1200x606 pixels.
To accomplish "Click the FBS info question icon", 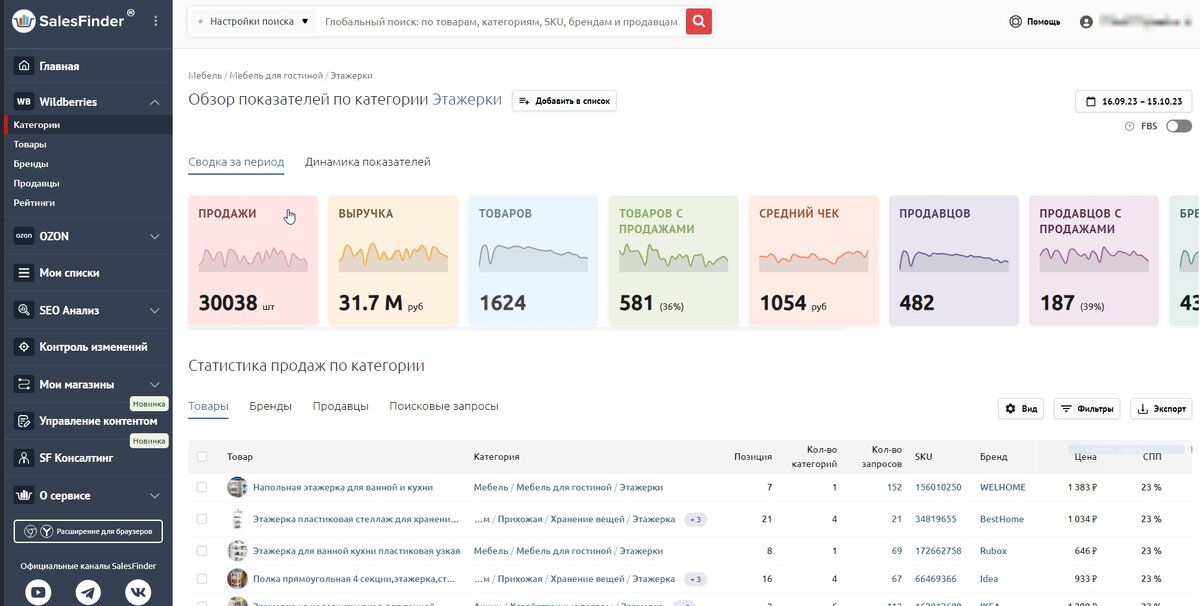I will pyautogui.click(x=1129, y=126).
